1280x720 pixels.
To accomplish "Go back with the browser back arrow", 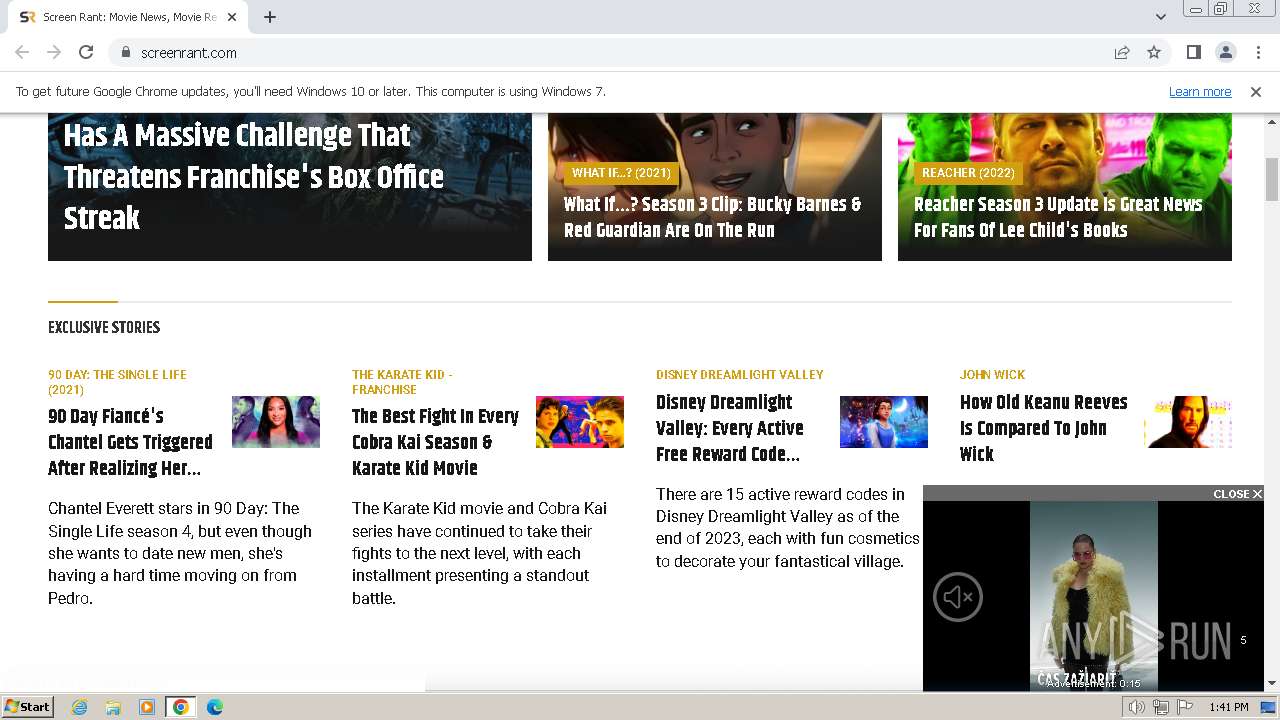I will [22, 52].
